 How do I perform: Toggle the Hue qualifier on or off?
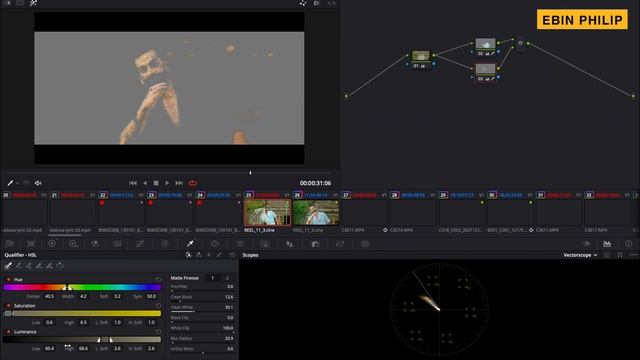[x=8, y=280]
